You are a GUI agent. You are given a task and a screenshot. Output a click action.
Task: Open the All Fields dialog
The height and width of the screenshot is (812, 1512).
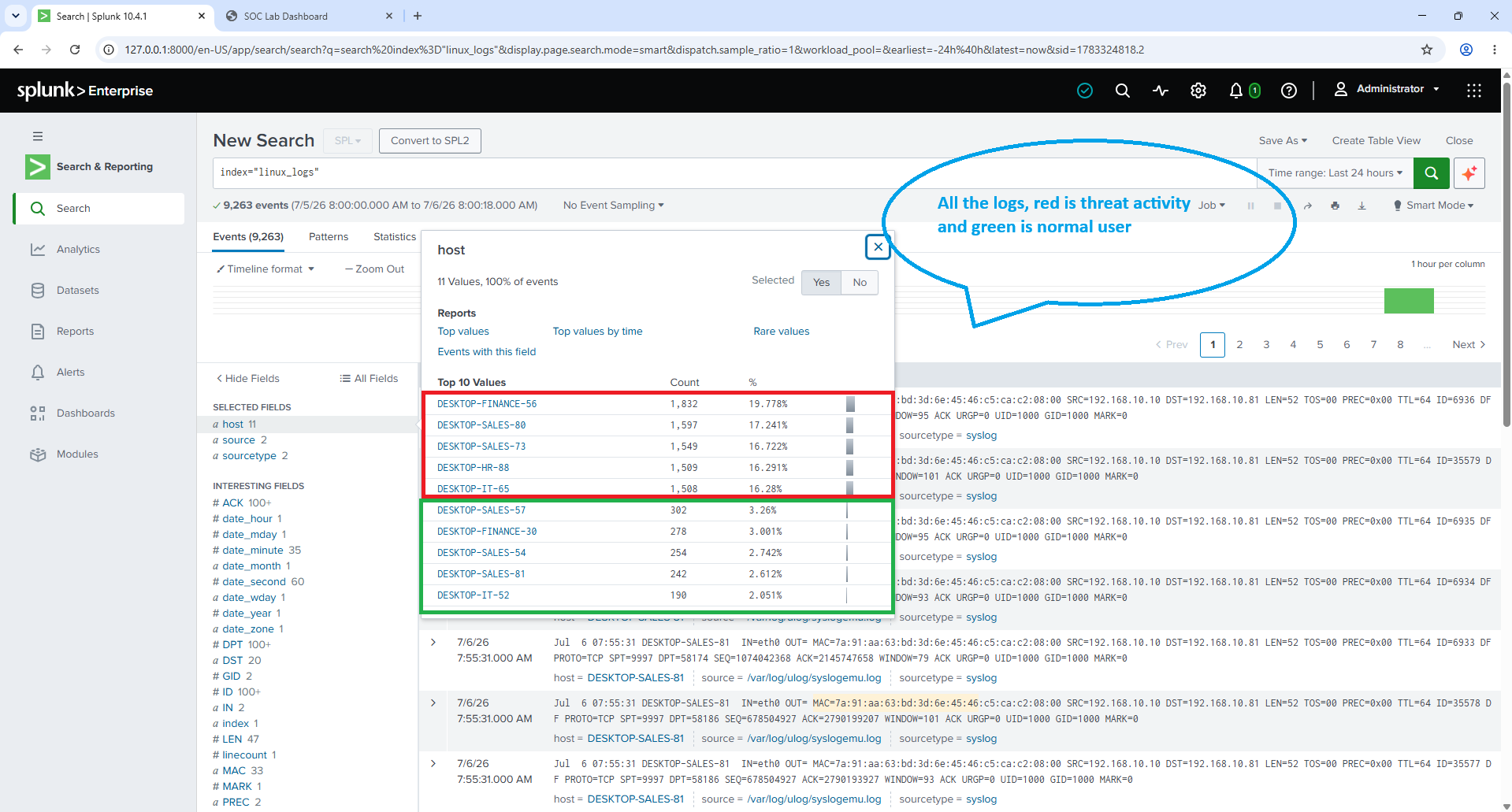tap(369, 379)
